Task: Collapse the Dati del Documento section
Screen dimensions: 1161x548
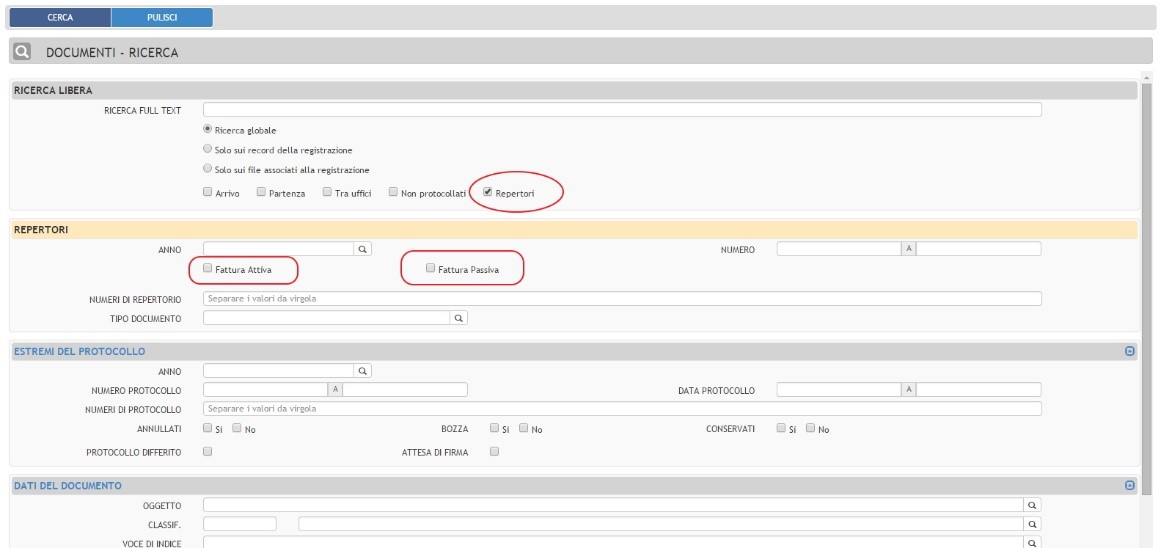Action: click(x=1130, y=485)
